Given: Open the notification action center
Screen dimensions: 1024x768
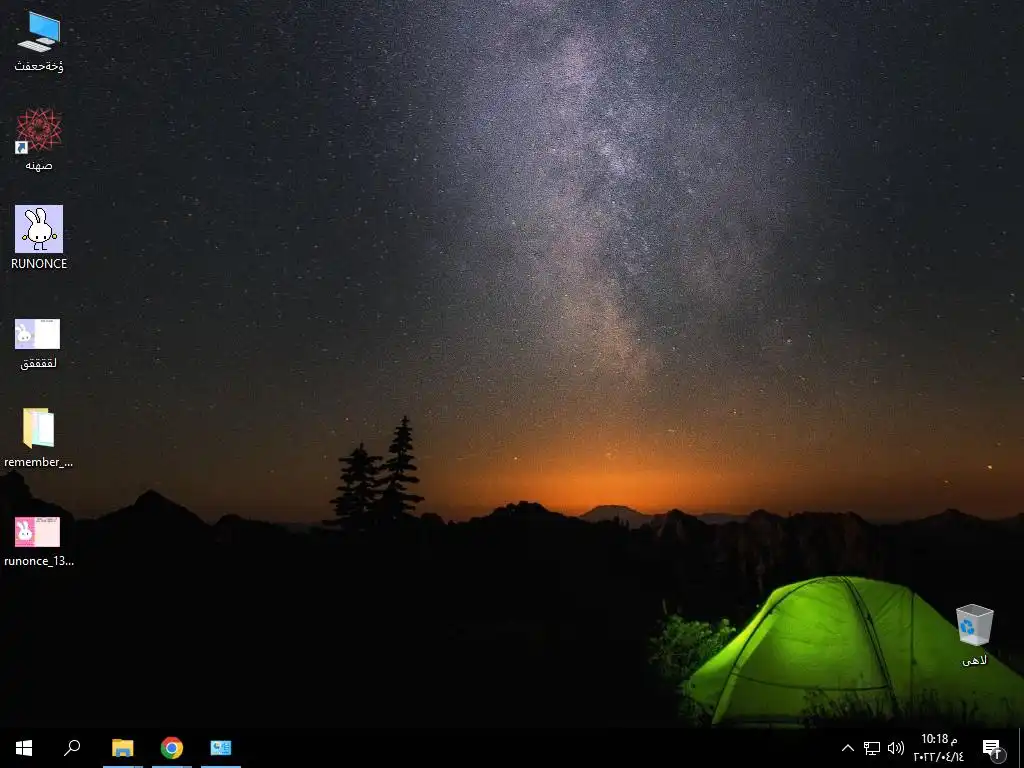Looking at the screenshot, I should tap(992, 748).
